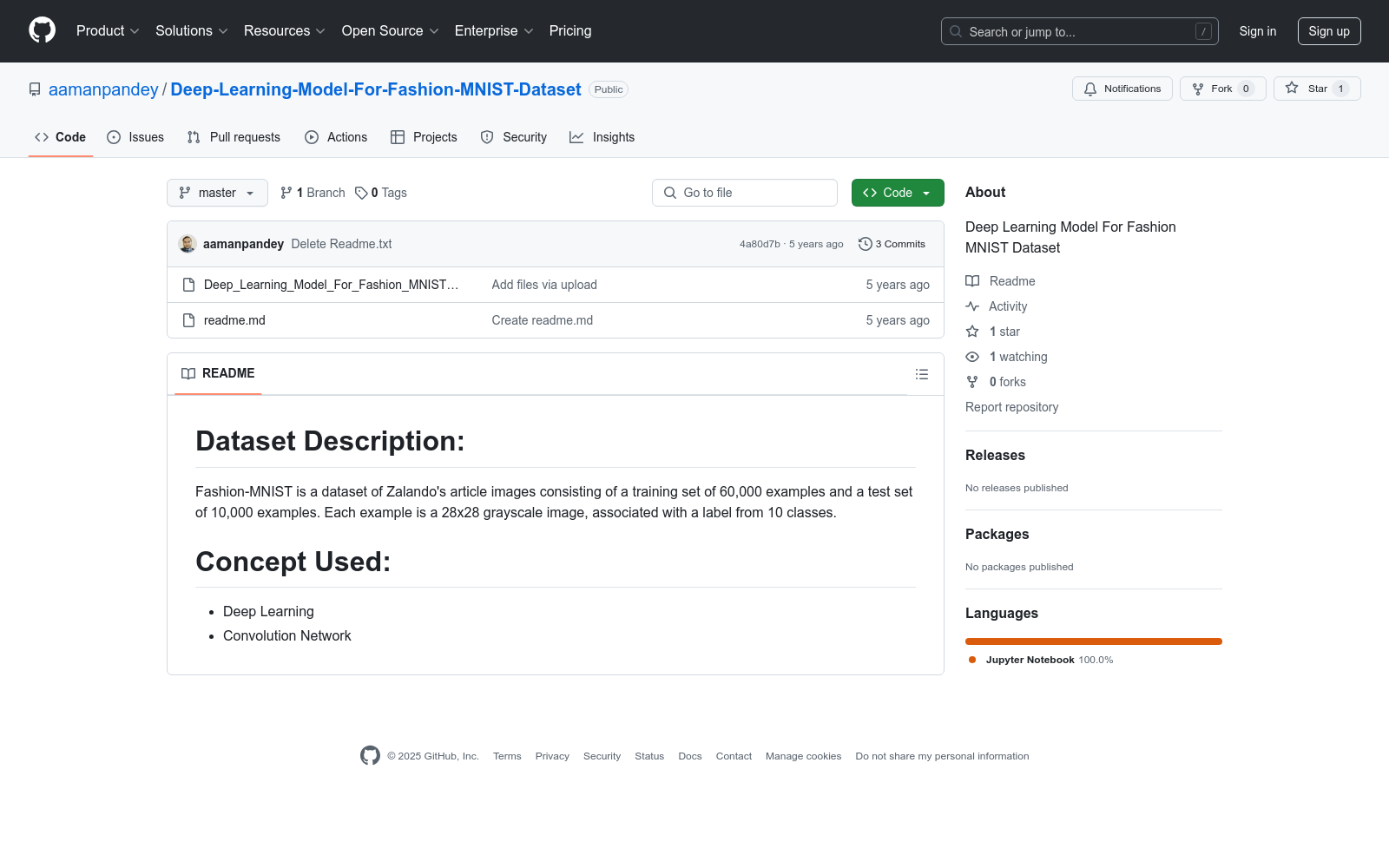Open the Resources dropdown

tap(285, 31)
